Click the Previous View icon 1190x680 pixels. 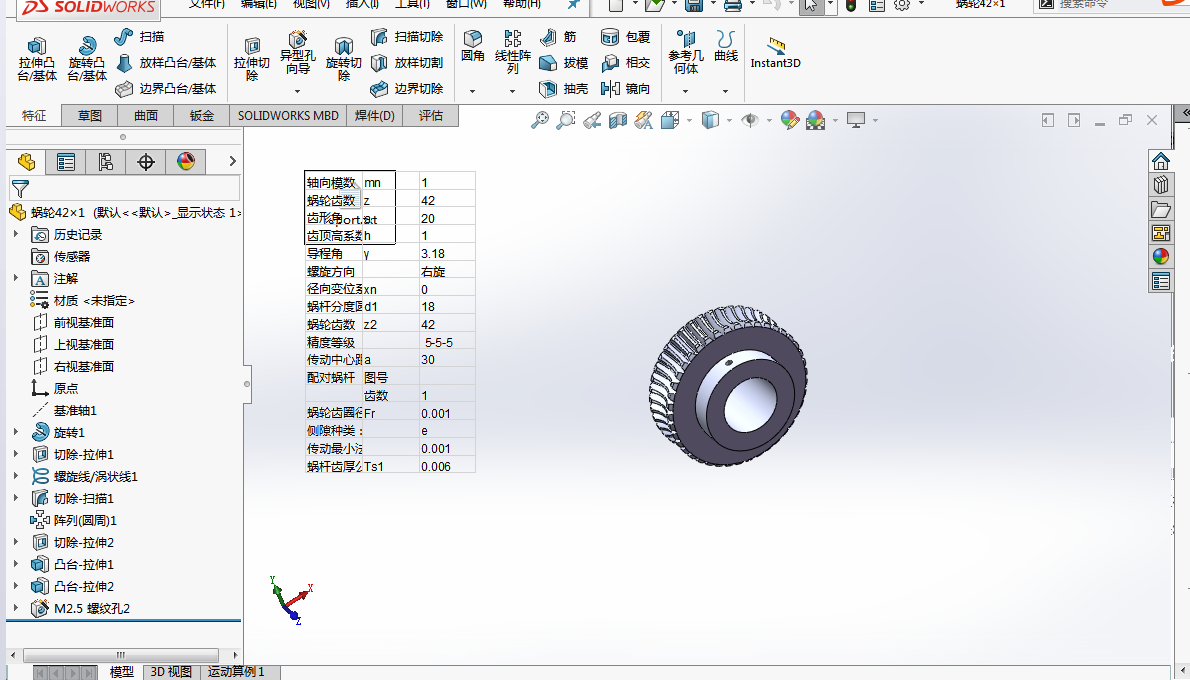click(x=592, y=120)
